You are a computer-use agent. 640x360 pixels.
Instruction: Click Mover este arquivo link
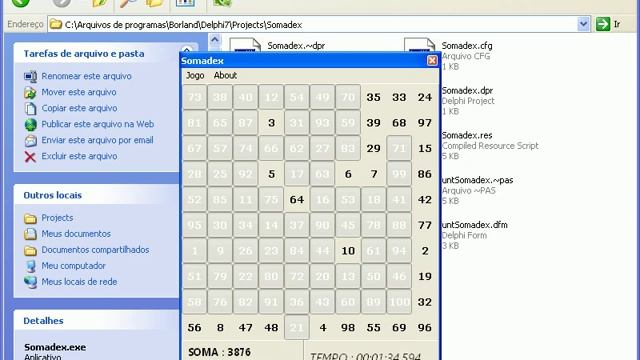pyautogui.click(x=79, y=92)
